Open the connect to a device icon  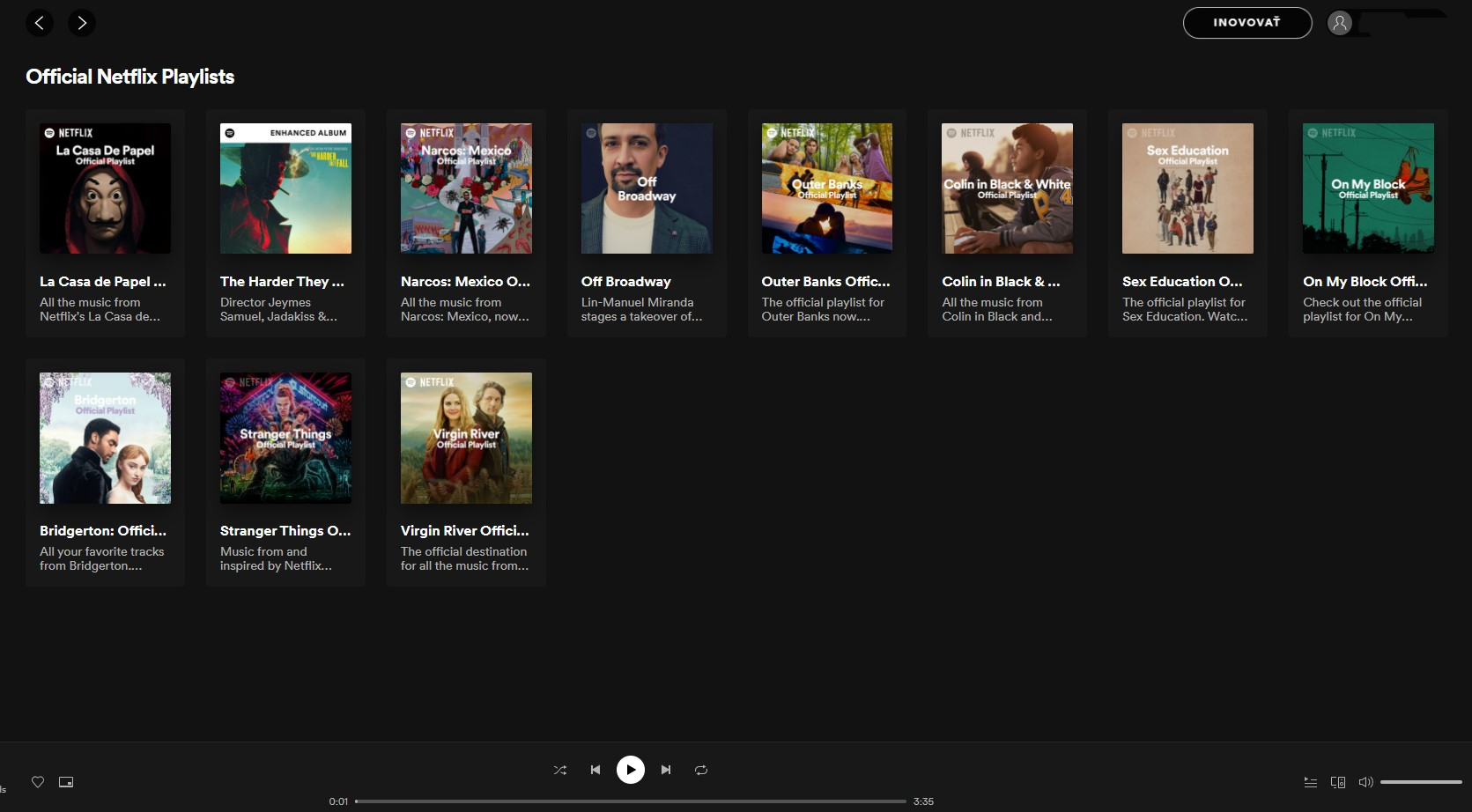point(1338,782)
